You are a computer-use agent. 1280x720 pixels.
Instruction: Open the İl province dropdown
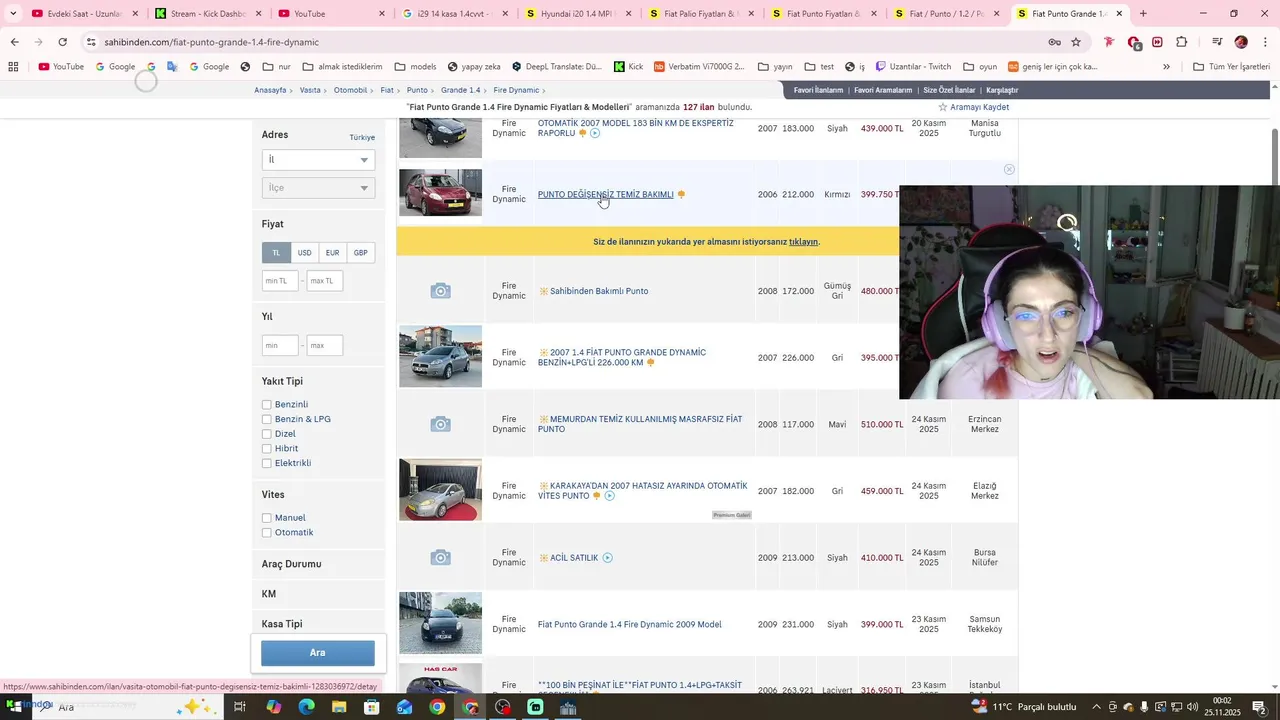coord(318,160)
